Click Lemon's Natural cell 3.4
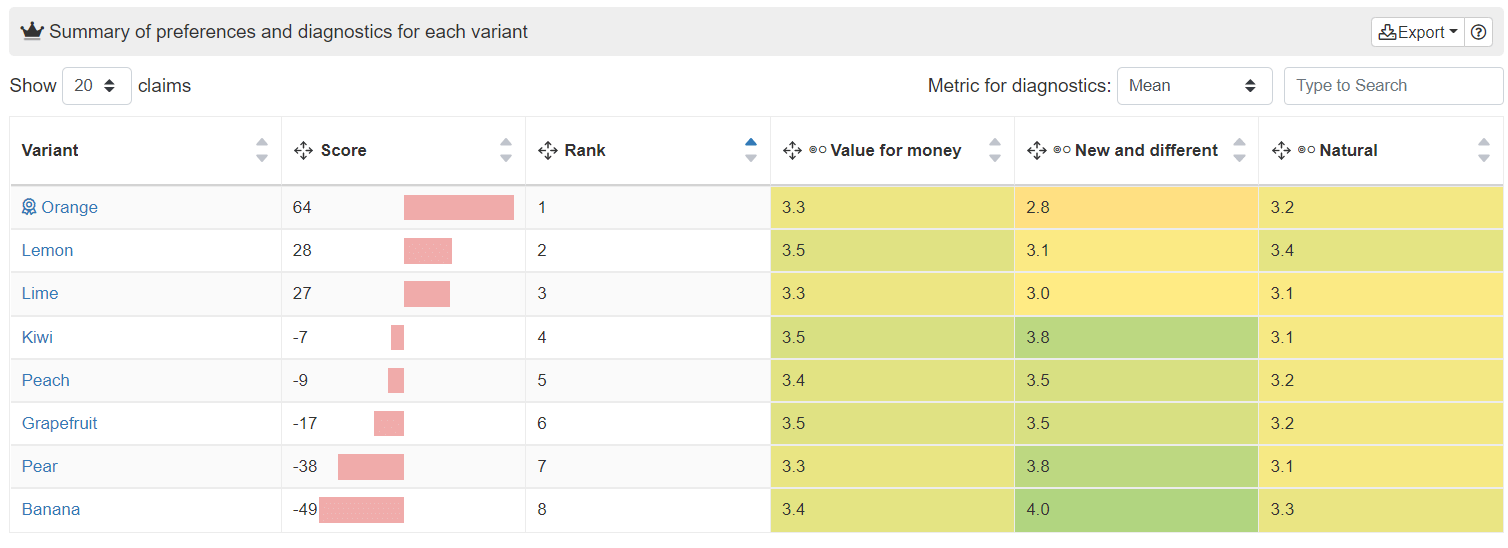This screenshot has width=1508, height=548. pos(1381,250)
